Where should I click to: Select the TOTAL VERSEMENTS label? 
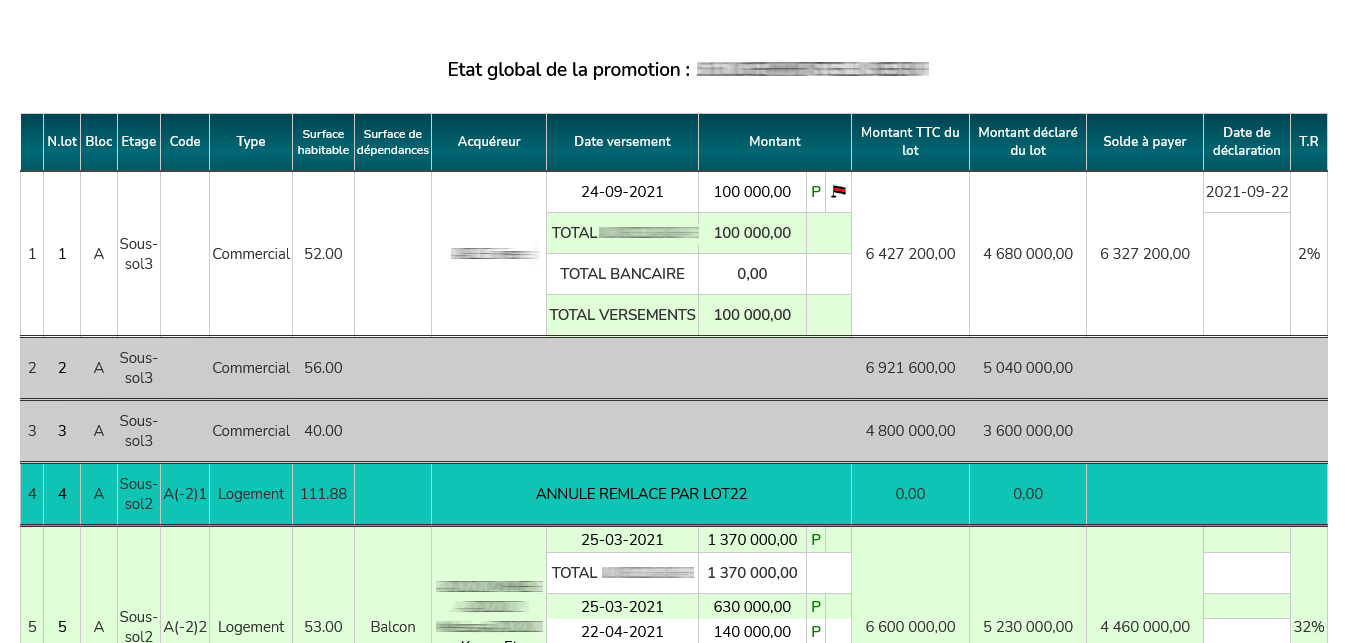pos(622,315)
